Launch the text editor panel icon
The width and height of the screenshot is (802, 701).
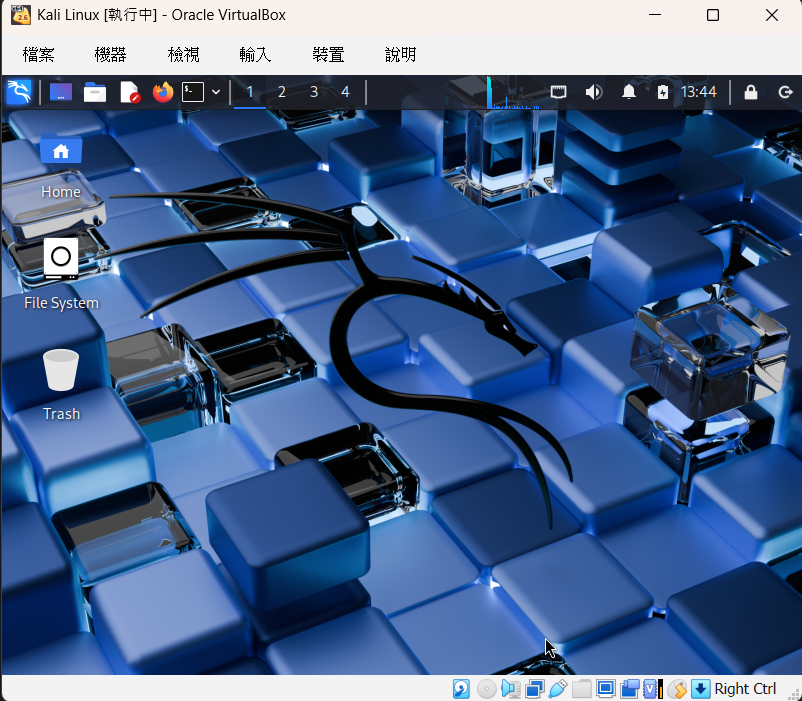click(129, 92)
